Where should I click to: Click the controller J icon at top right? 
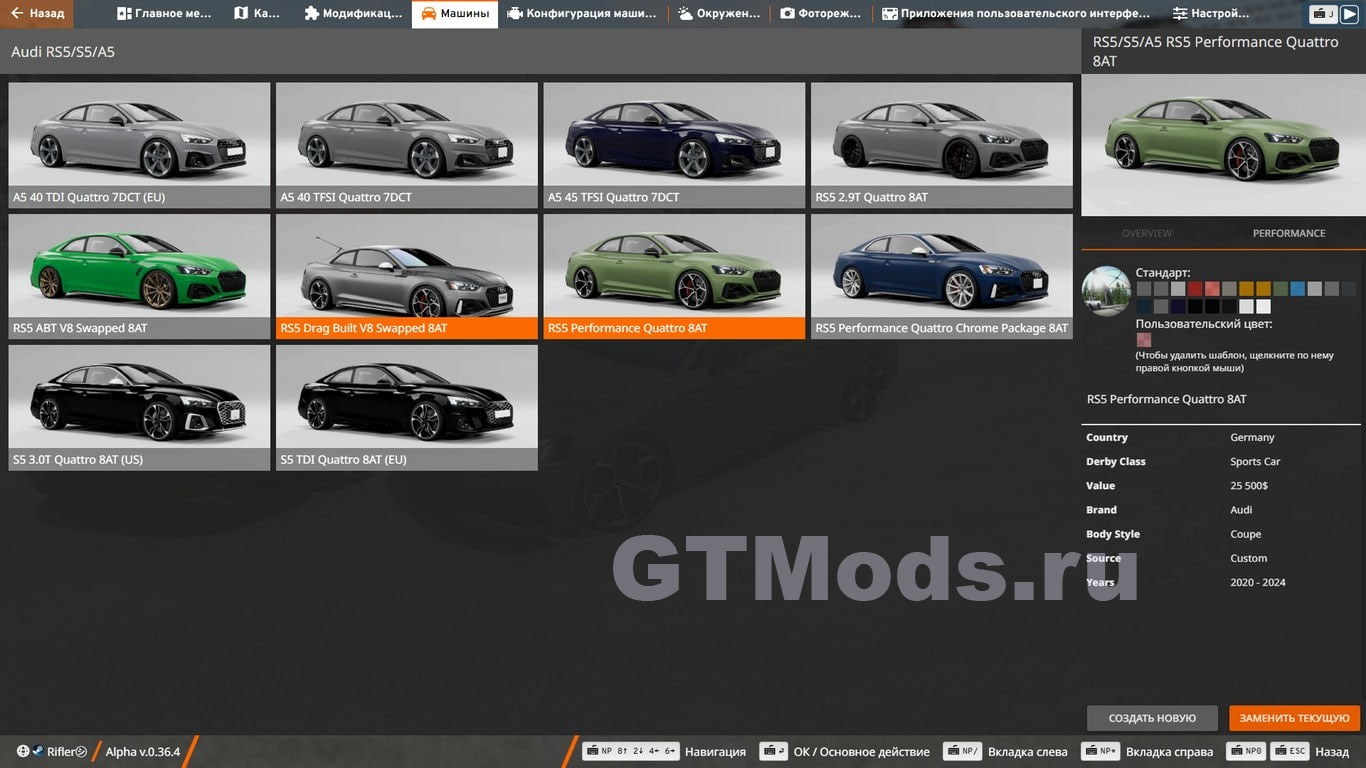coord(1324,14)
